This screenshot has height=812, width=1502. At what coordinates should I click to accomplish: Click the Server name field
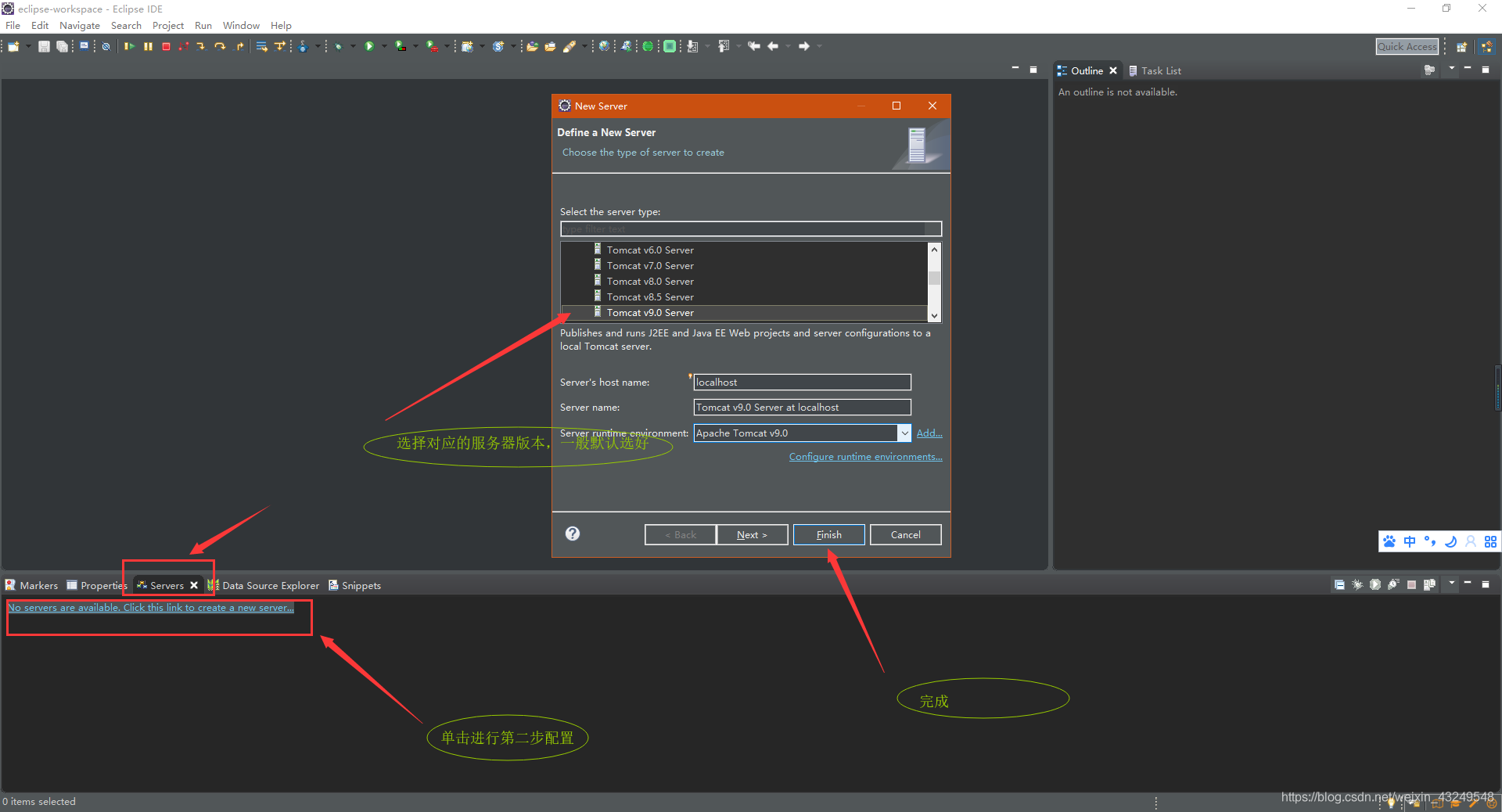[x=803, y=407]
